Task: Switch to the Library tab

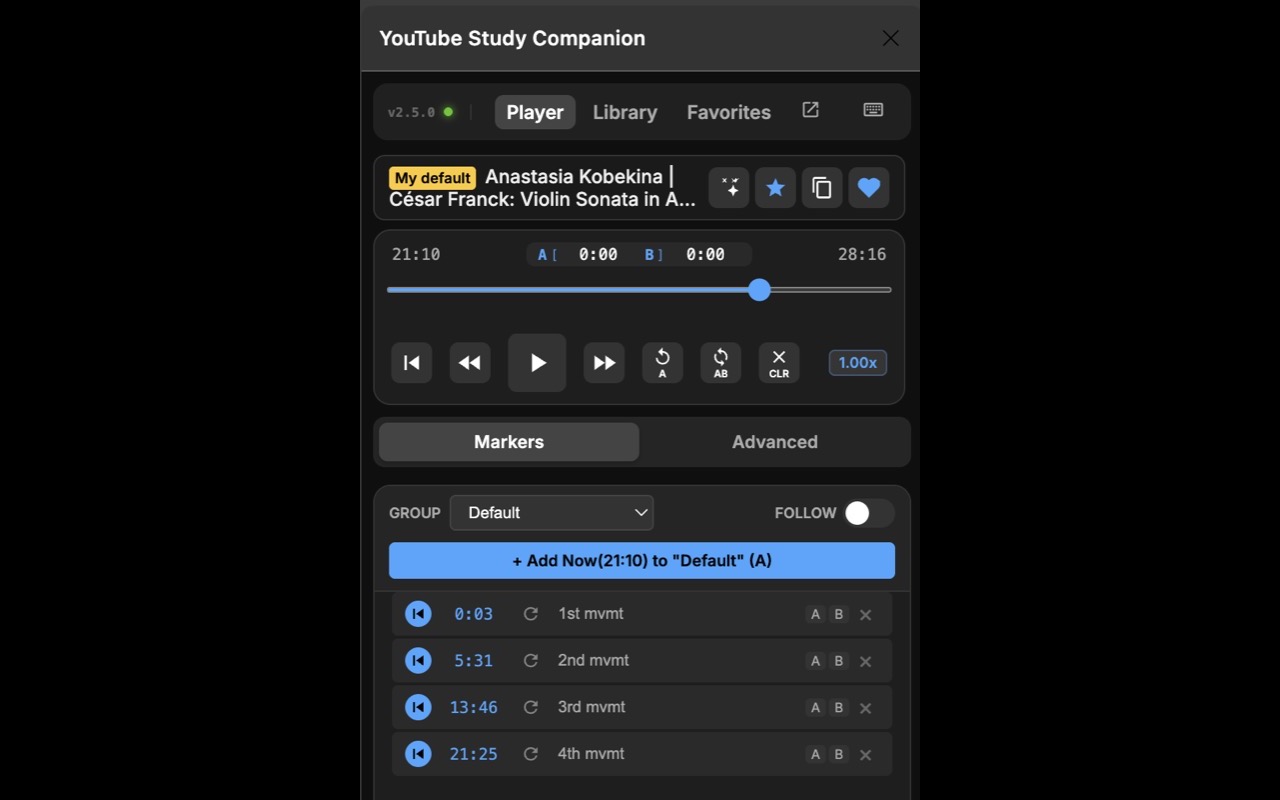Action: coord(624,112)
